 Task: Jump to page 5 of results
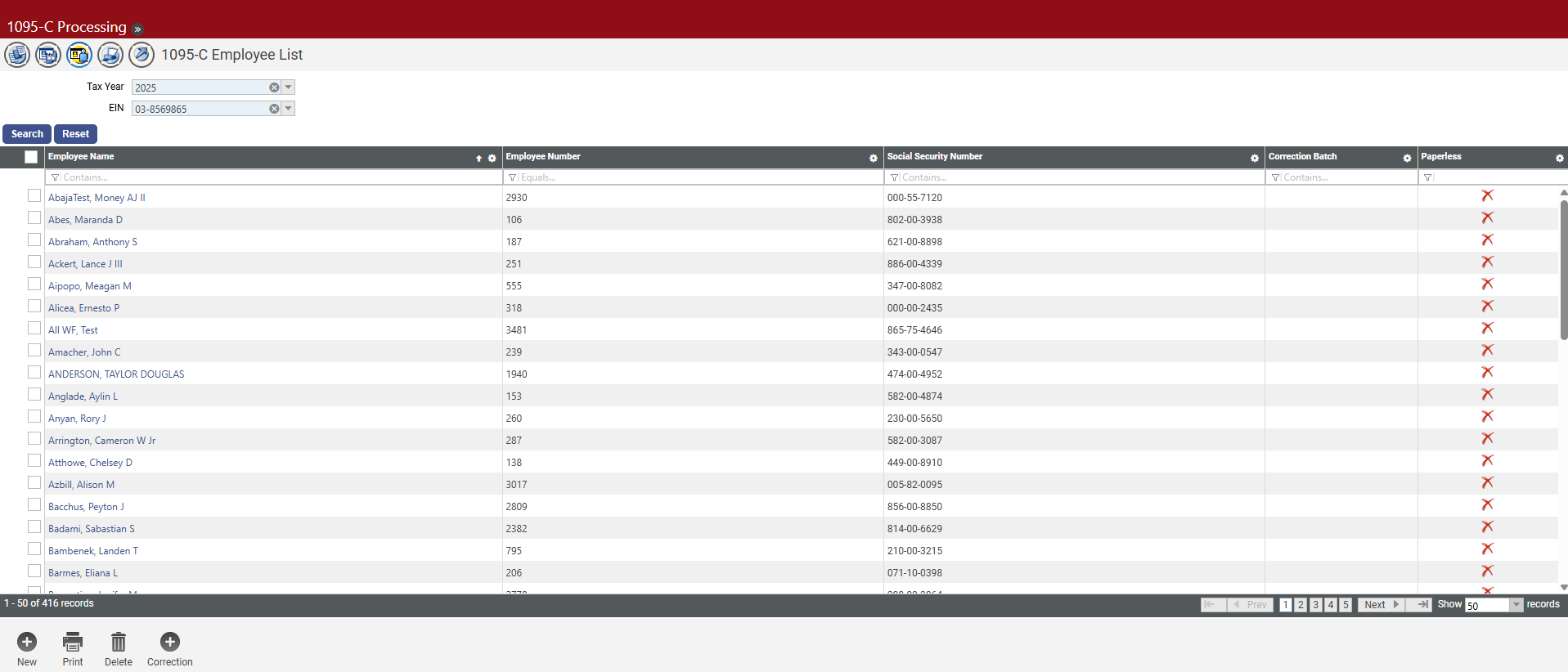(x=1346, y=605)
